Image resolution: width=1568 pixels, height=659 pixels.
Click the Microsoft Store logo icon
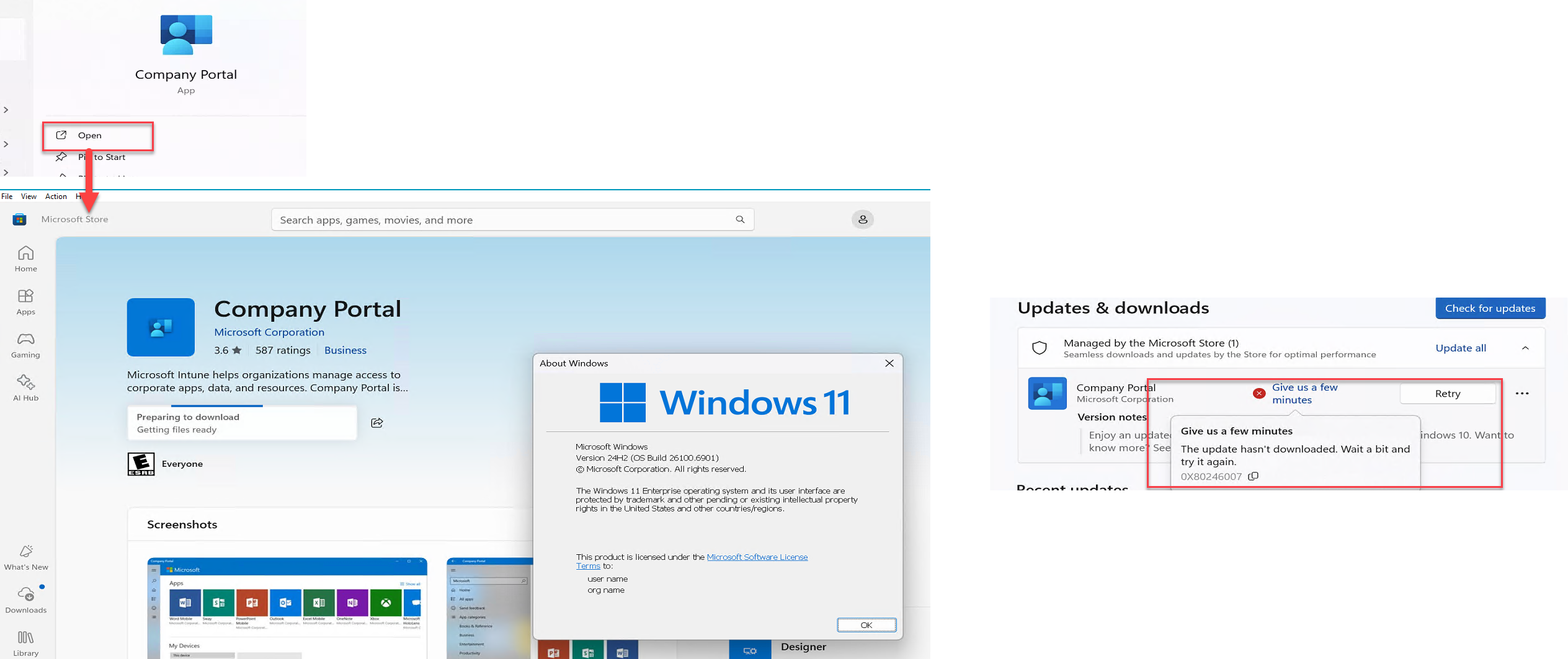coord(19,219)
